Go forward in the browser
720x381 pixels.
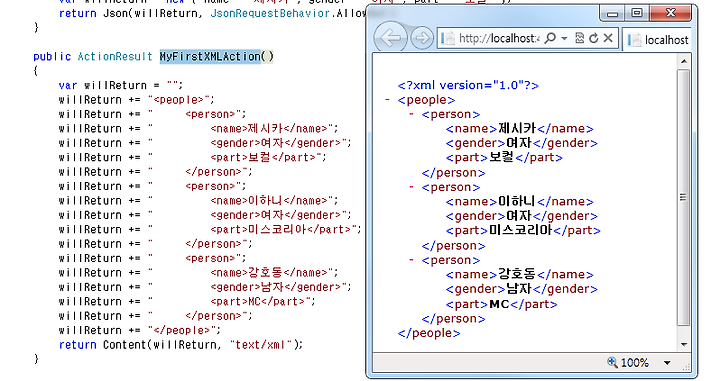coord(422,38)
